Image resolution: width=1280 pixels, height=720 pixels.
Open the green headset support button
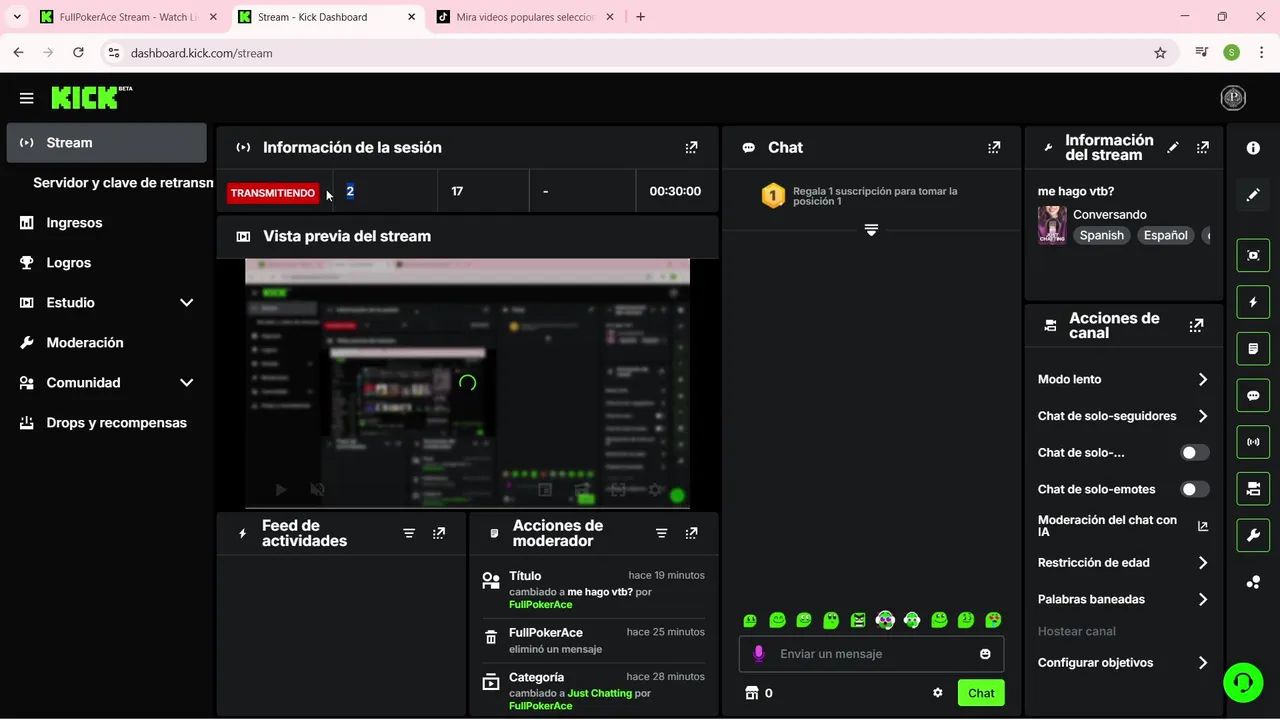[x=1243, y=682]
